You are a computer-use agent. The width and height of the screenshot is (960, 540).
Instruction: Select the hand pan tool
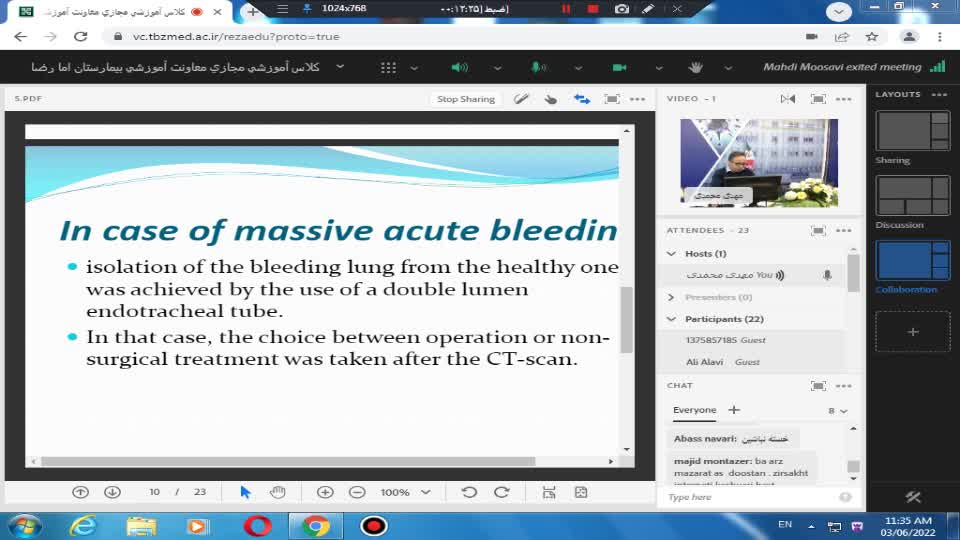(278, 492)
